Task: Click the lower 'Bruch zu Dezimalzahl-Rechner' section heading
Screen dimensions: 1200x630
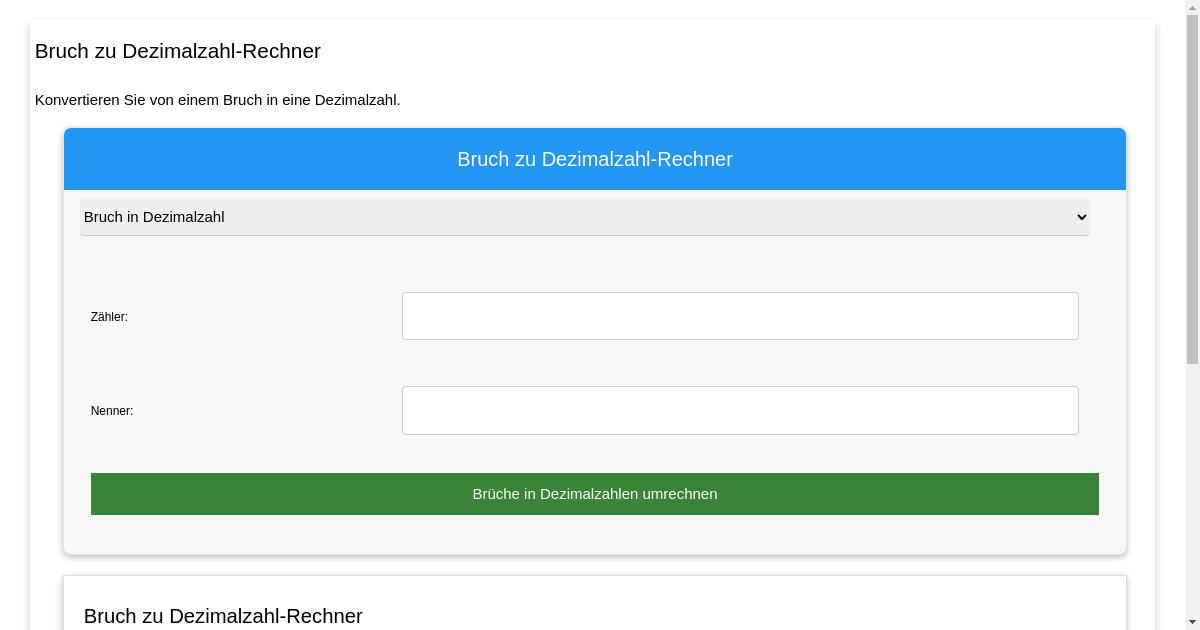Action: tap(223, 616)
